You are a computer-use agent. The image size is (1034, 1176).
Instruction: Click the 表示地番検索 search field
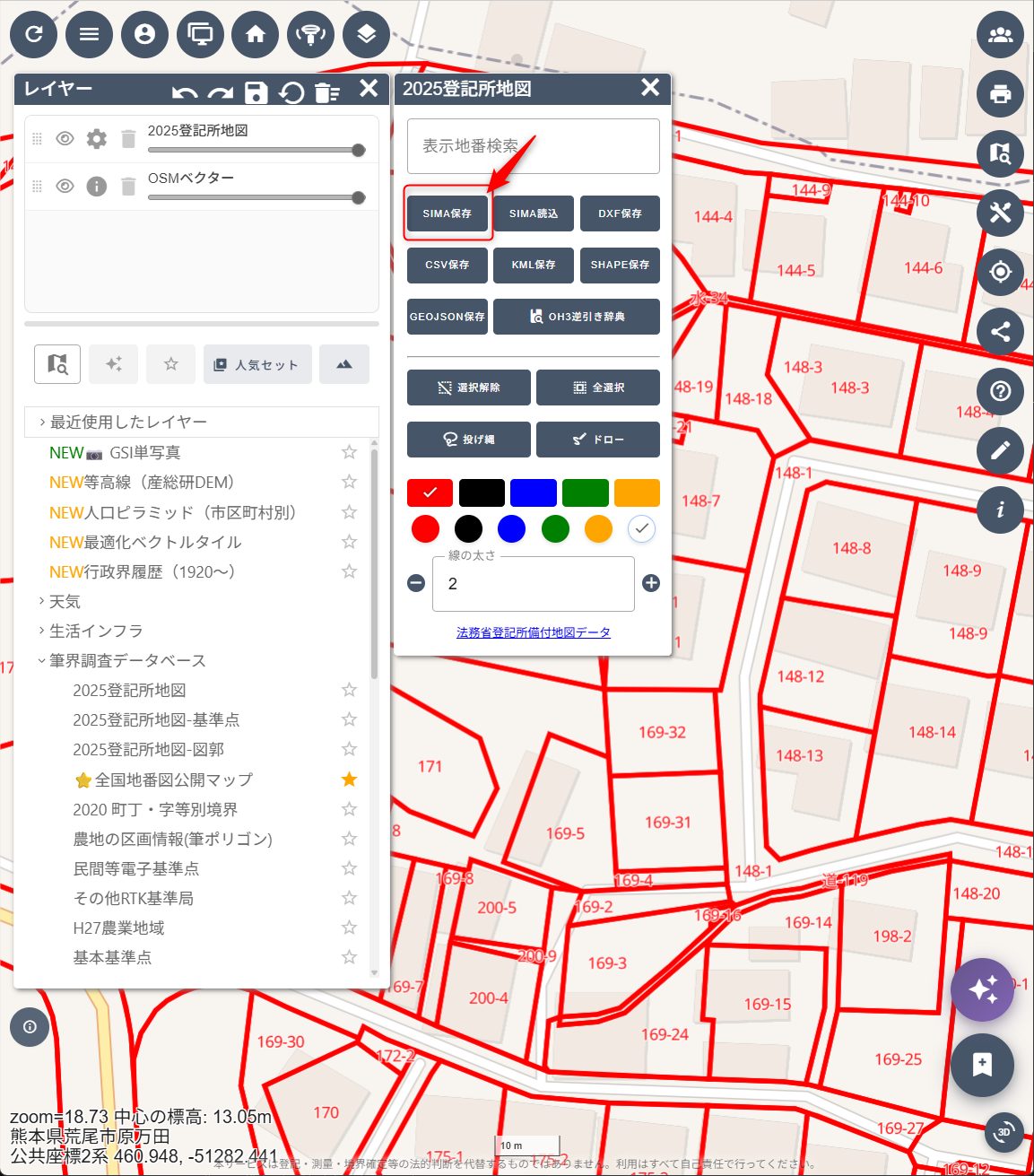click(x=533, y=146)
